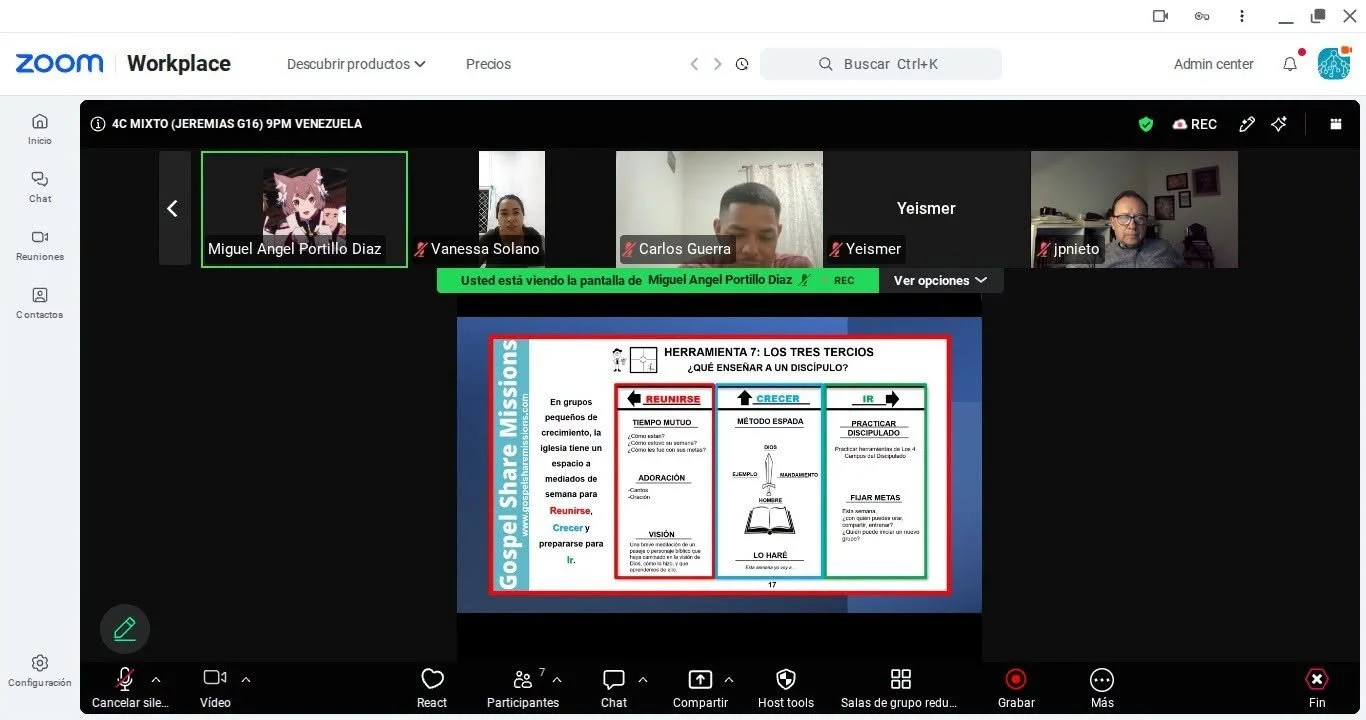Click the green encryption shield icon
Viewport: 1366px width, 720px height.
coord(1146,124)
